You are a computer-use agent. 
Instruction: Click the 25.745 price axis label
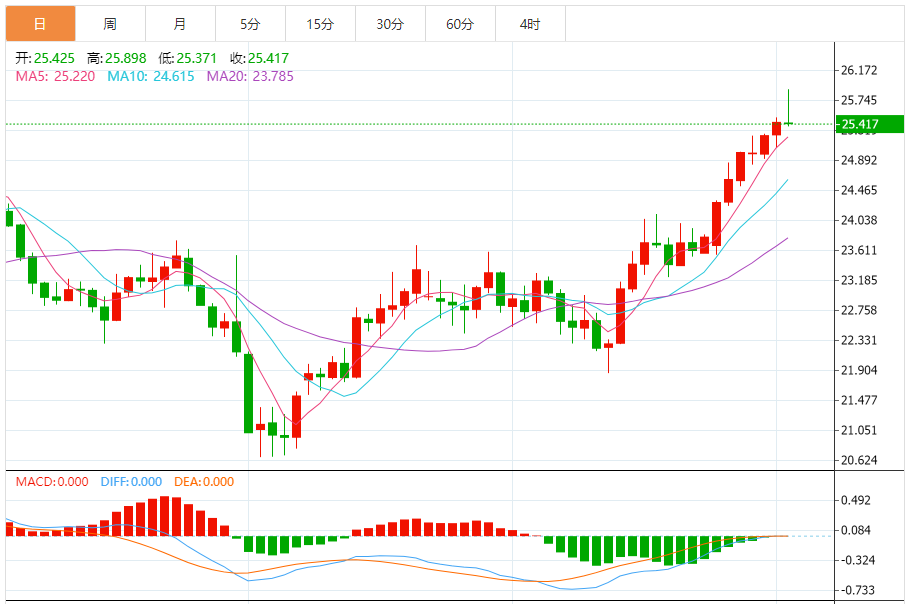pyautogui.click(x=860, y=100)
